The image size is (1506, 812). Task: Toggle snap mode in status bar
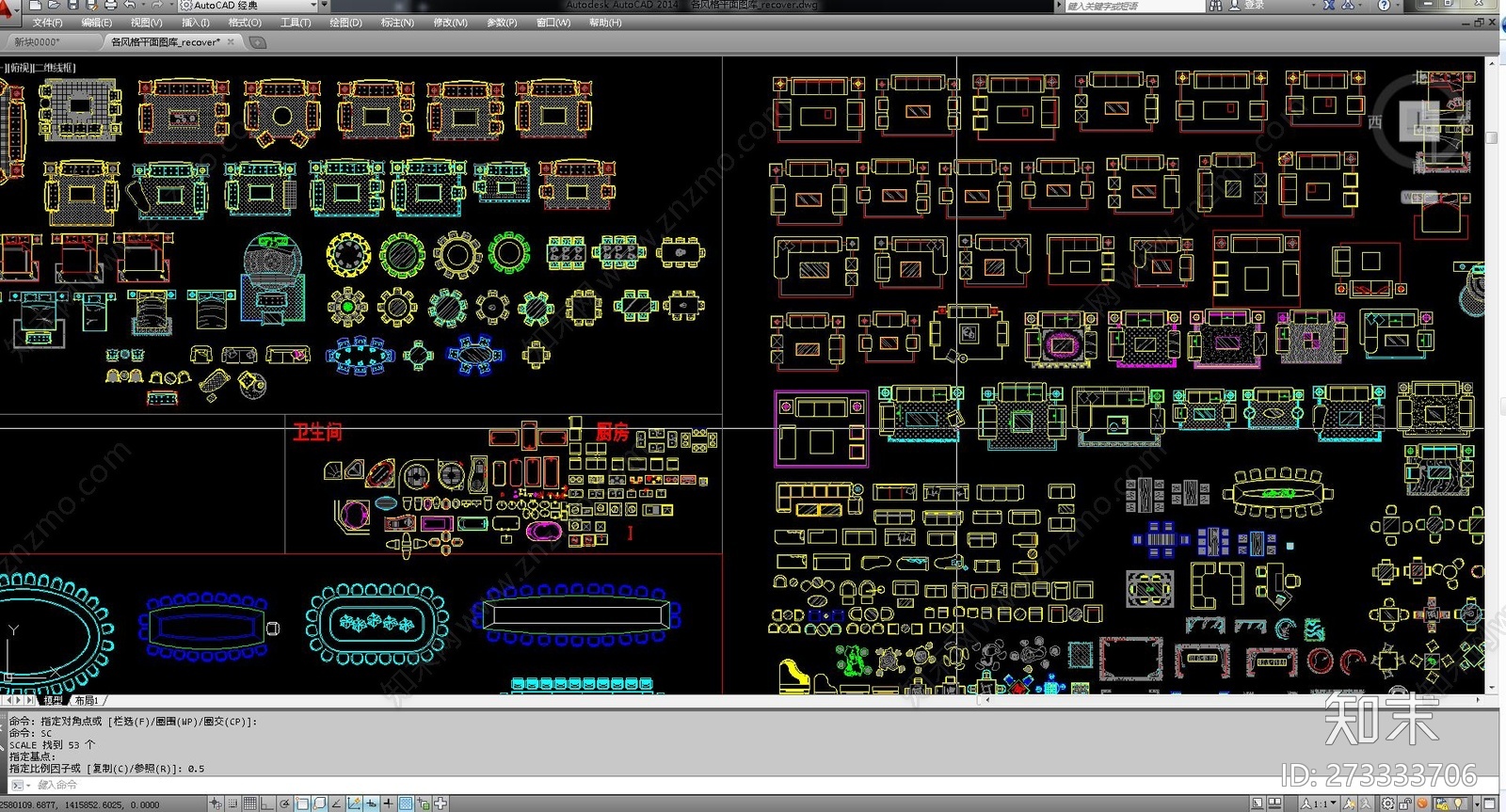click(232, 804)
